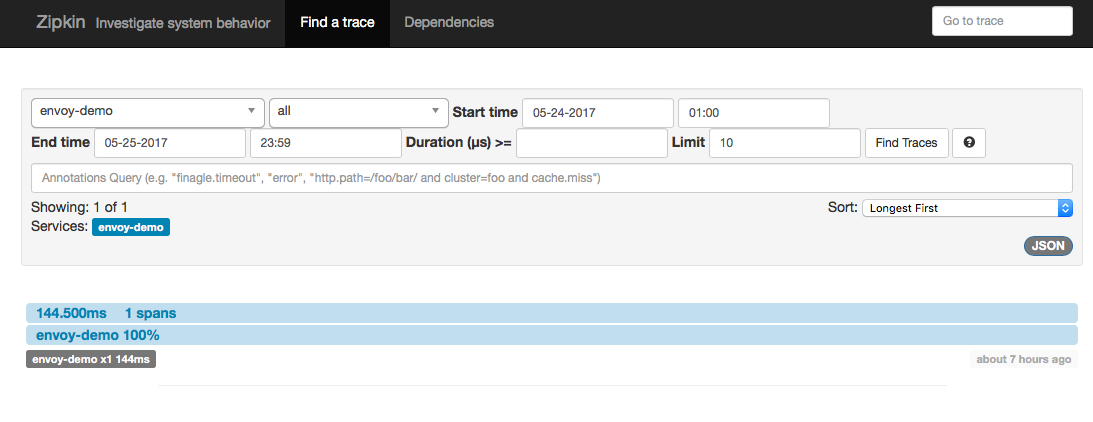Screen dimensions: 1093x422
Task: Open the 144.500ms 1 spans trace
Action: (551, 313)
